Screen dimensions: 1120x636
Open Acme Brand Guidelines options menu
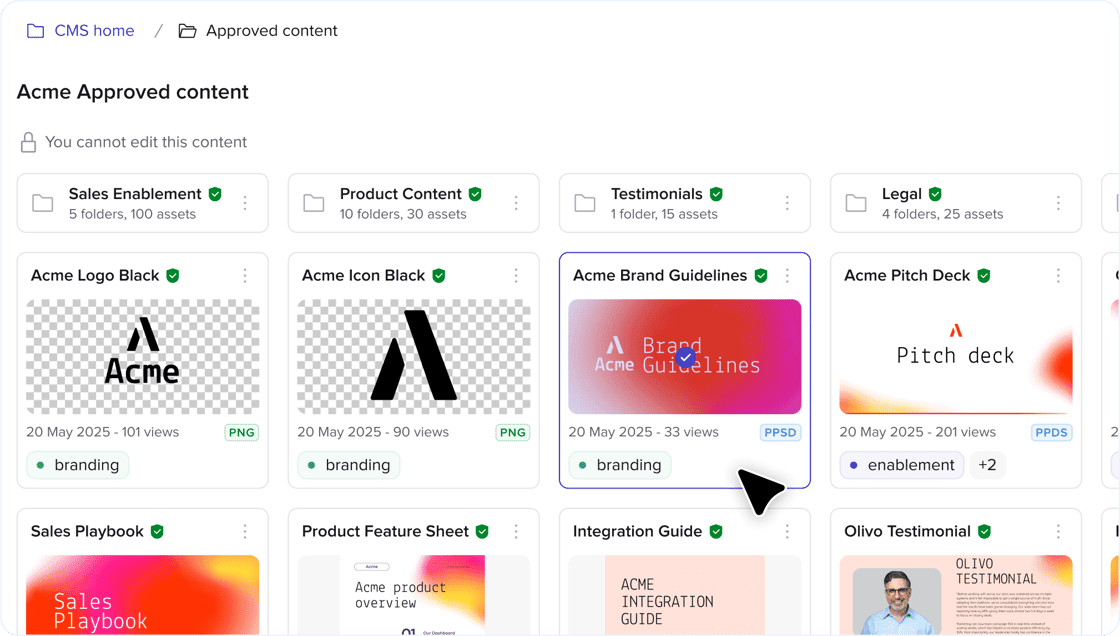(787, 275)
